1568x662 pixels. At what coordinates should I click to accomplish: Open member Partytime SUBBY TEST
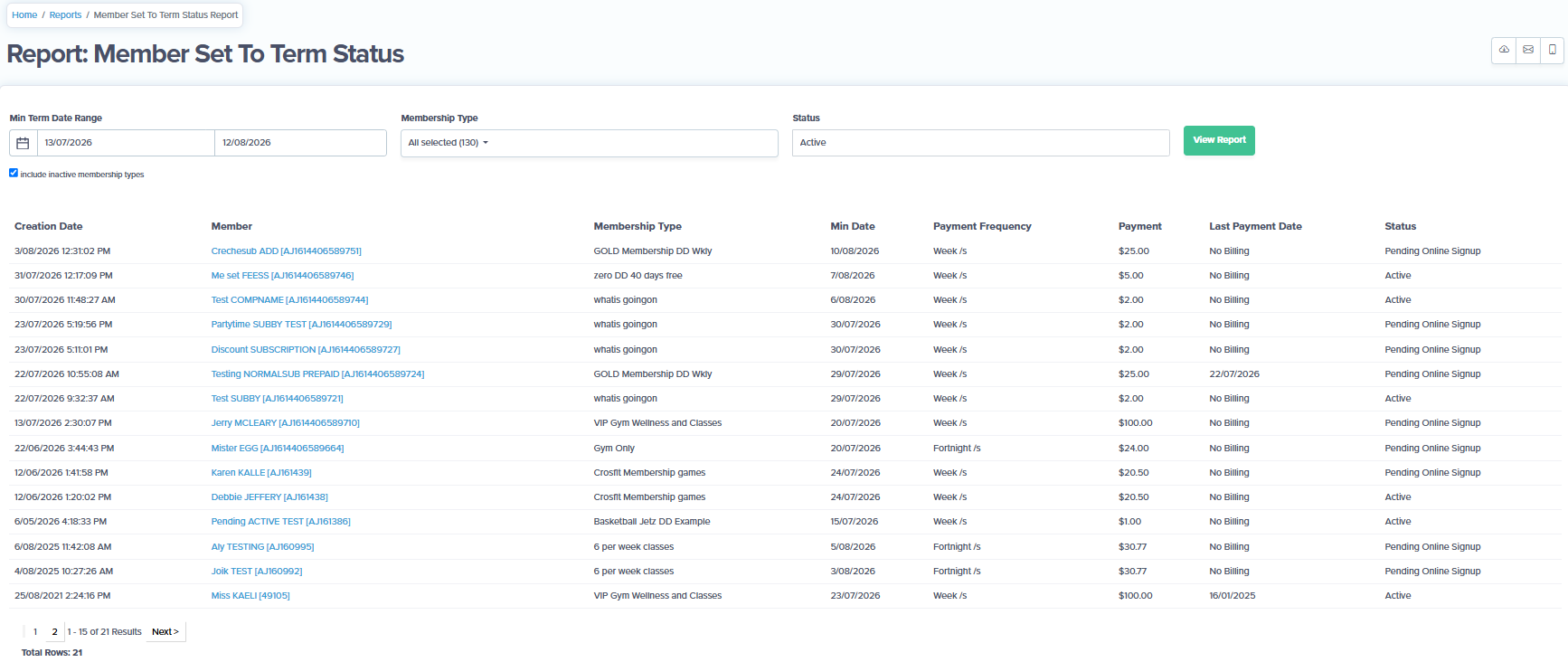tap(301, 325)
